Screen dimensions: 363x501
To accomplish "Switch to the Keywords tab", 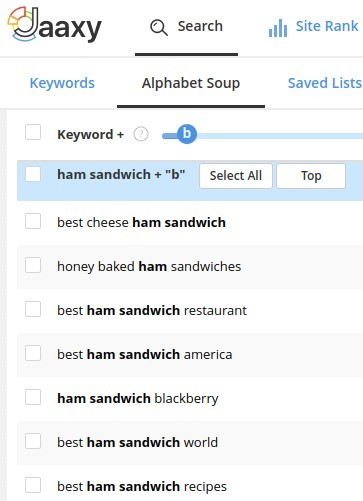I will pos(62,83).
